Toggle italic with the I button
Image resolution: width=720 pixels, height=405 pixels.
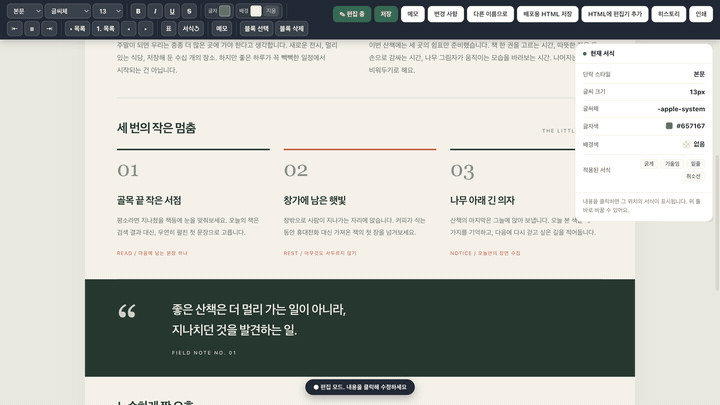155,11
